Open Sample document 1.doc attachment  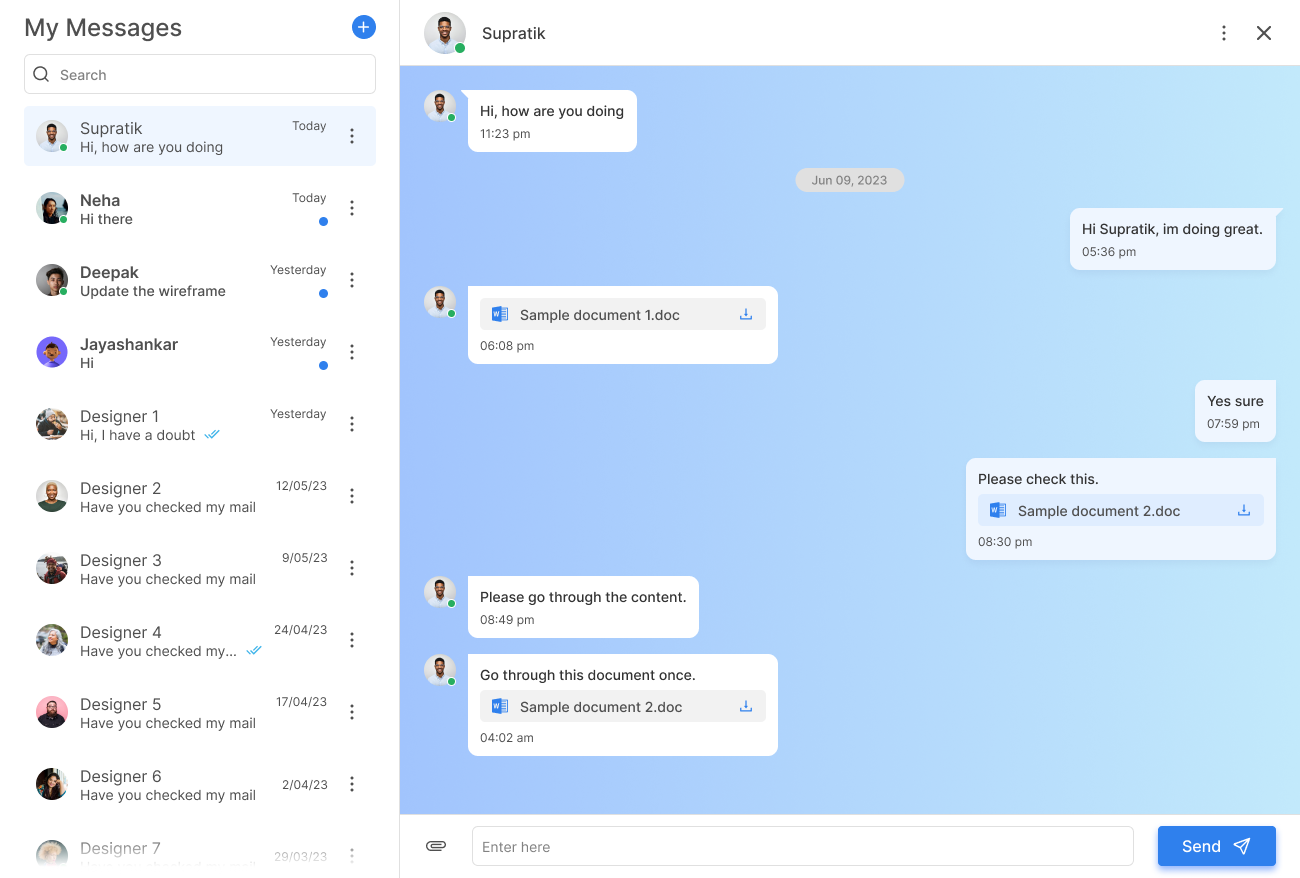(623, 314)
